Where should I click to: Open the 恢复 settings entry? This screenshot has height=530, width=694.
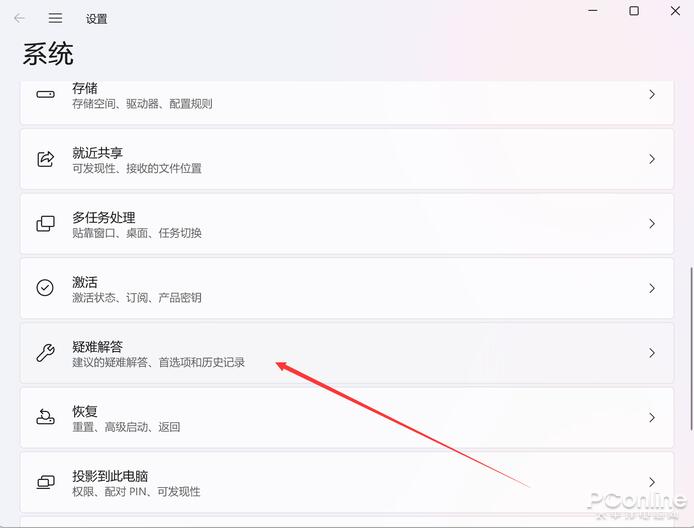[347, 418]
